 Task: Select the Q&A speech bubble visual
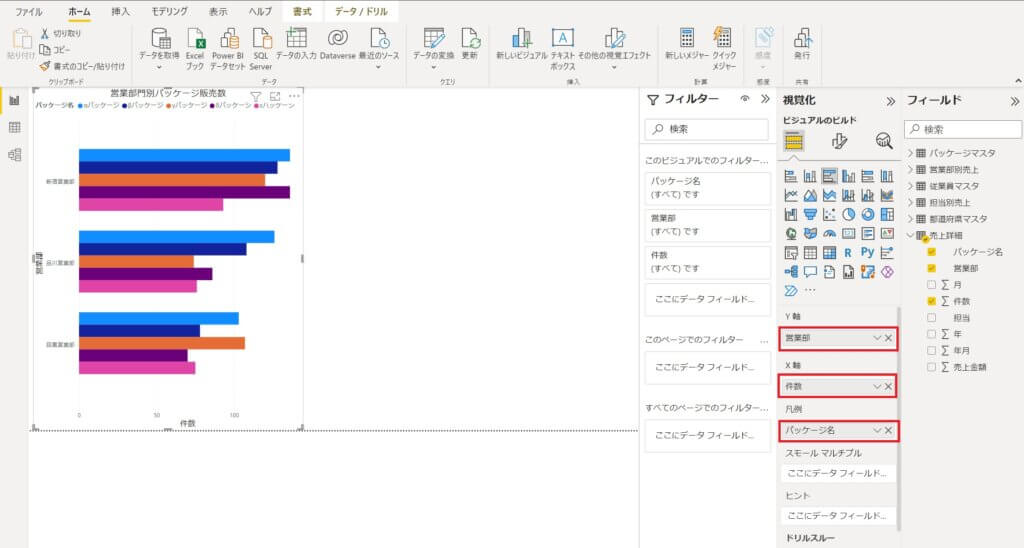click(x=810, y=272)
